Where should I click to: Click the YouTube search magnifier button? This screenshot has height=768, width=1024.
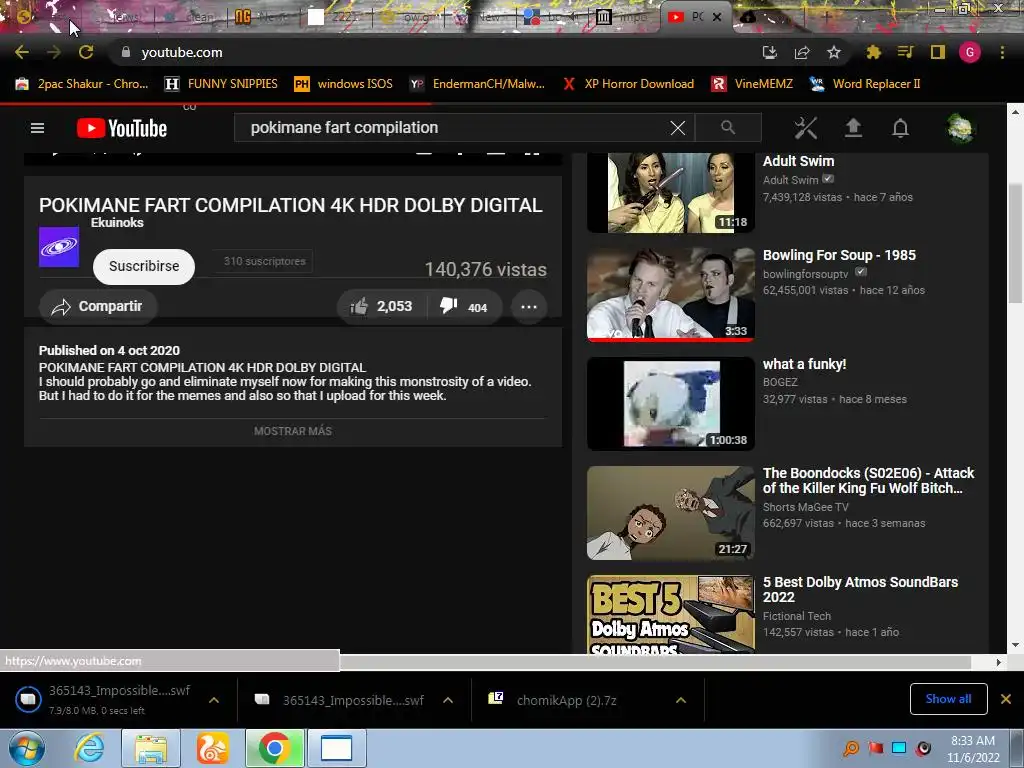click(728, 127)
